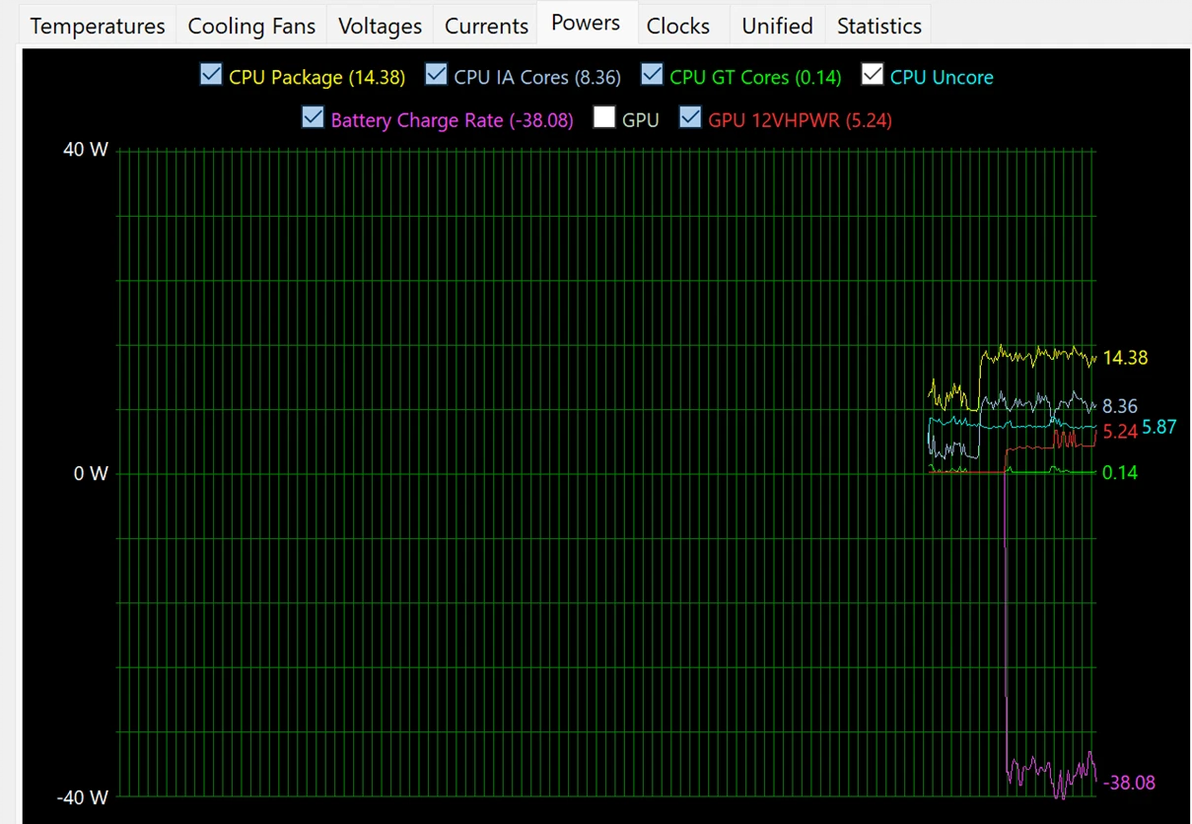Select the Powers tab
Image resolution: width=1192 pixels, height=824 pixels.
pyautogui.click(x=586, y=23)
